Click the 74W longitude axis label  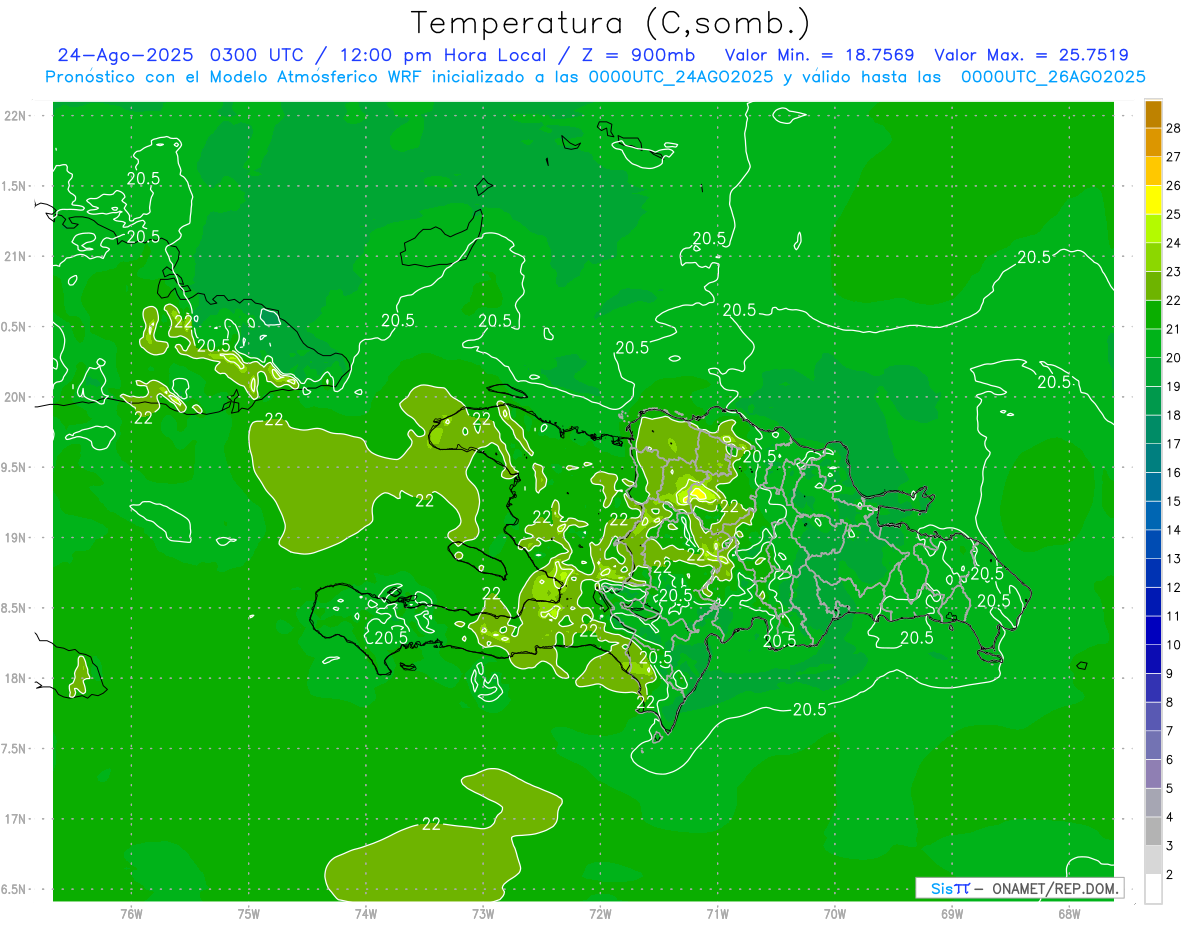click(366, 913)
